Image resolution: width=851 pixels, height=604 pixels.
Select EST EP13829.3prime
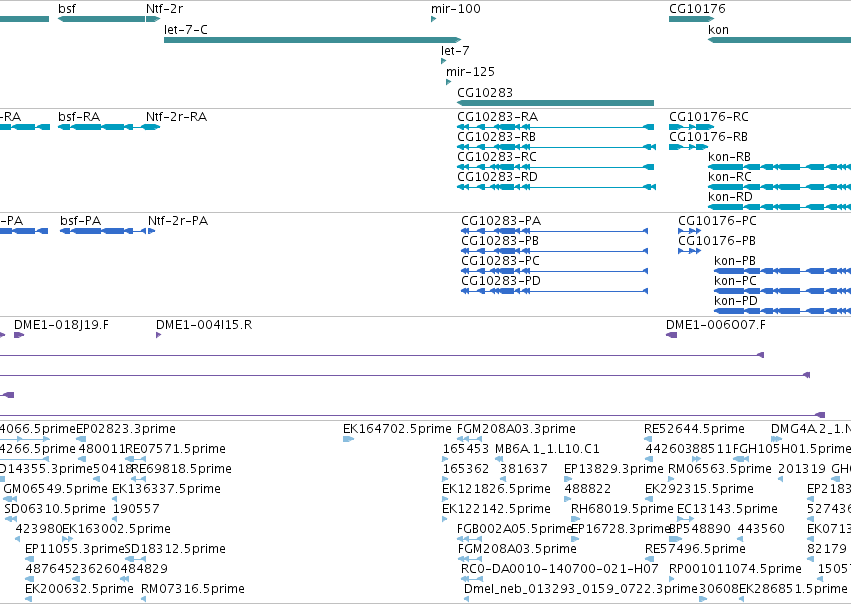(x=614, y=469)
